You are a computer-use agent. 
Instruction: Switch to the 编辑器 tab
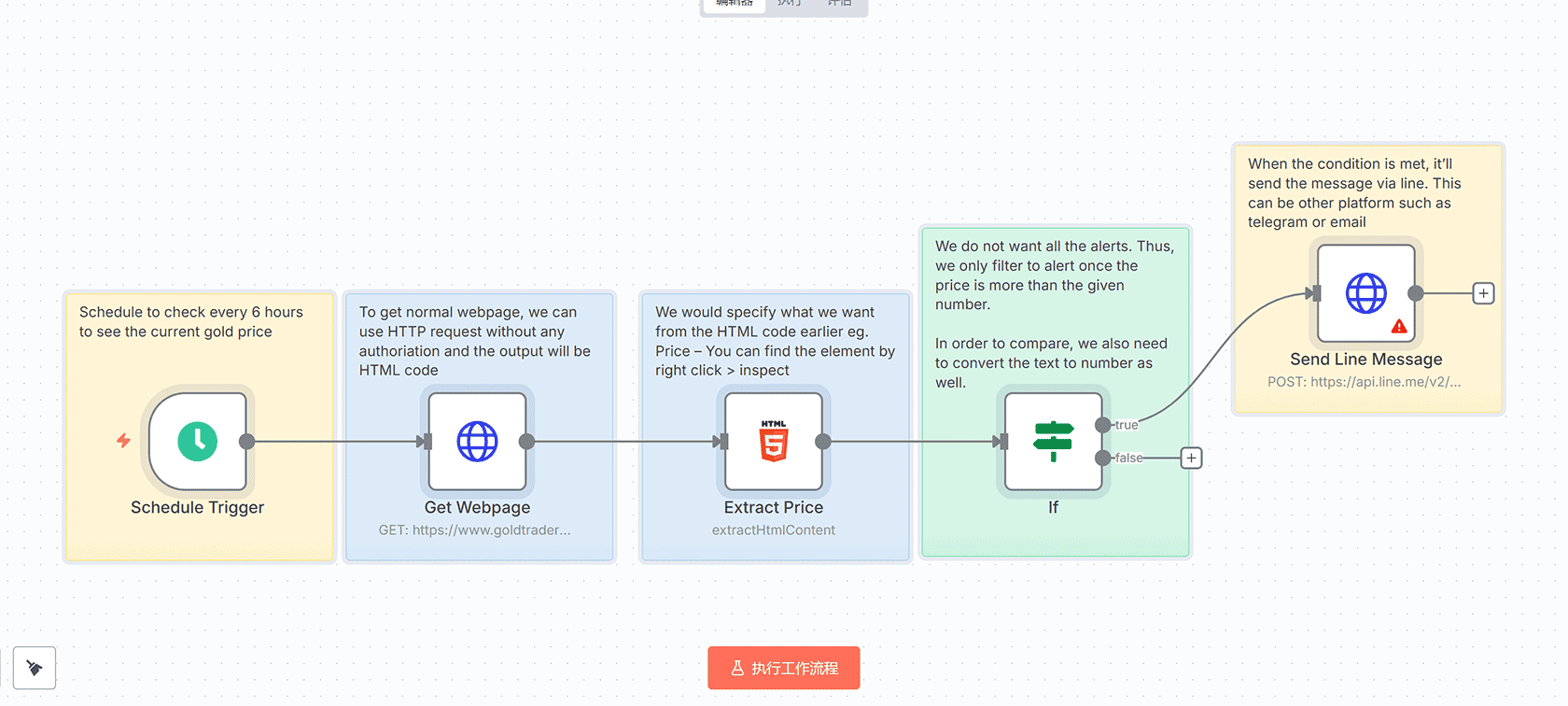coord(735,5)
